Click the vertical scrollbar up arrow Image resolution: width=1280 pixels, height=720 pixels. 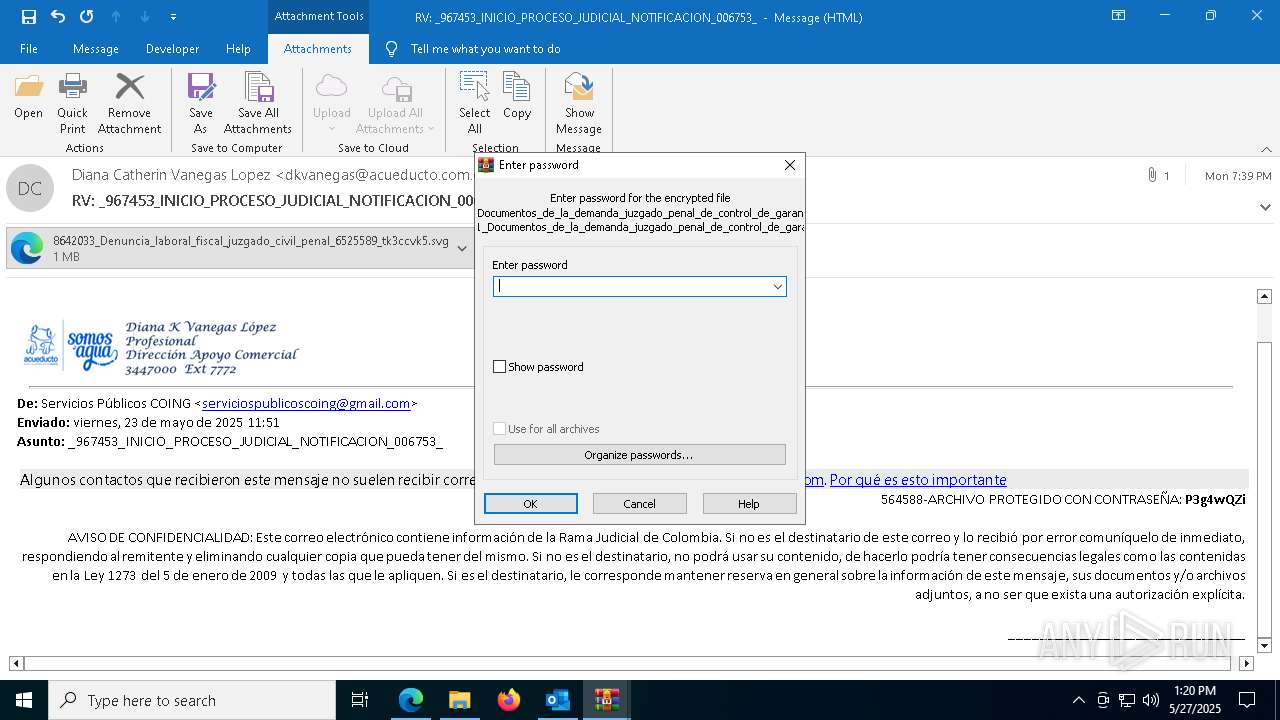point(1264,297)
